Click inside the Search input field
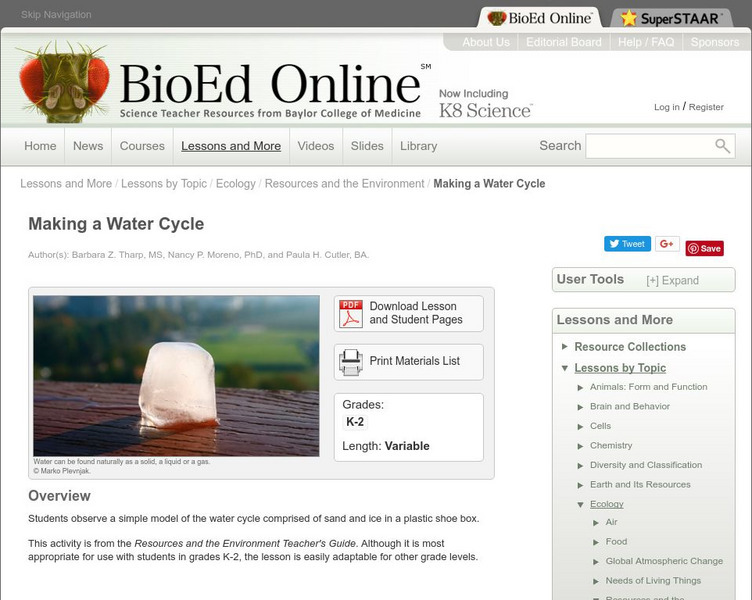 tap(650, 146)
